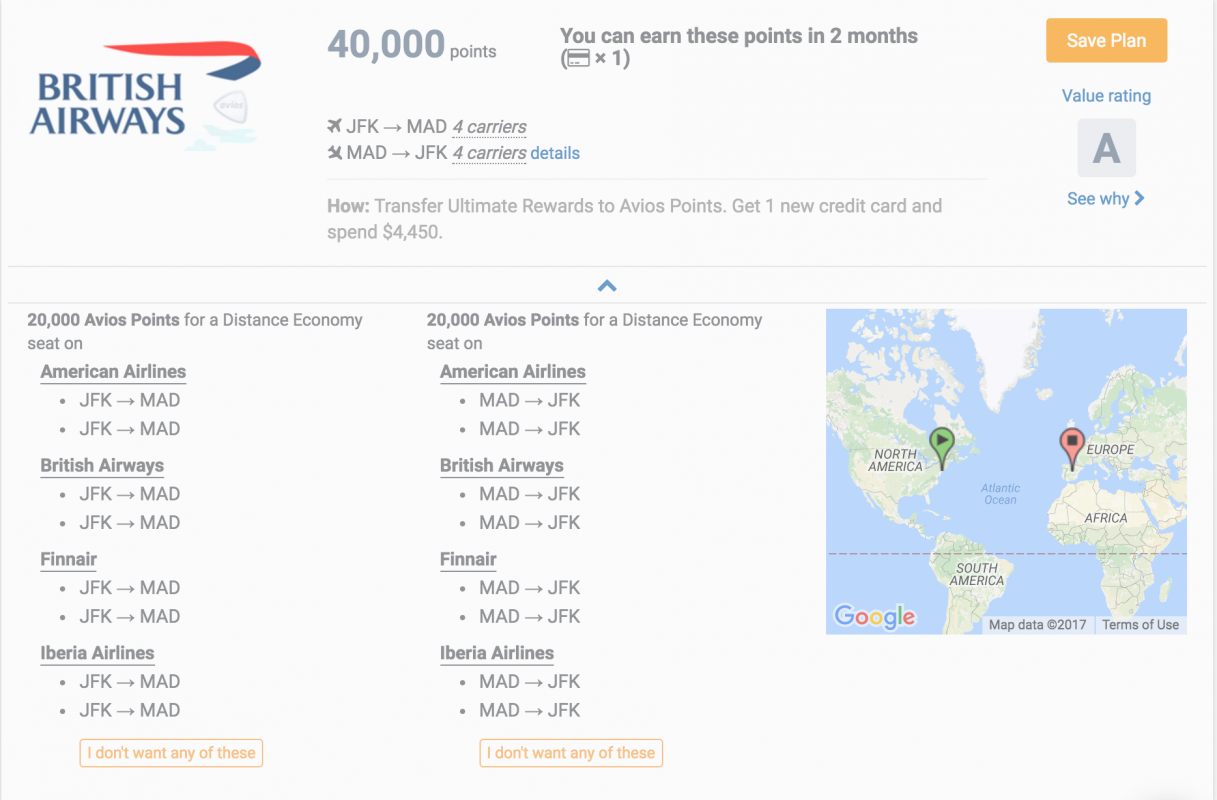Select Finnair under outbound JFK to MAD
This screenshot has height=800, width=1217.
point(69,560)
